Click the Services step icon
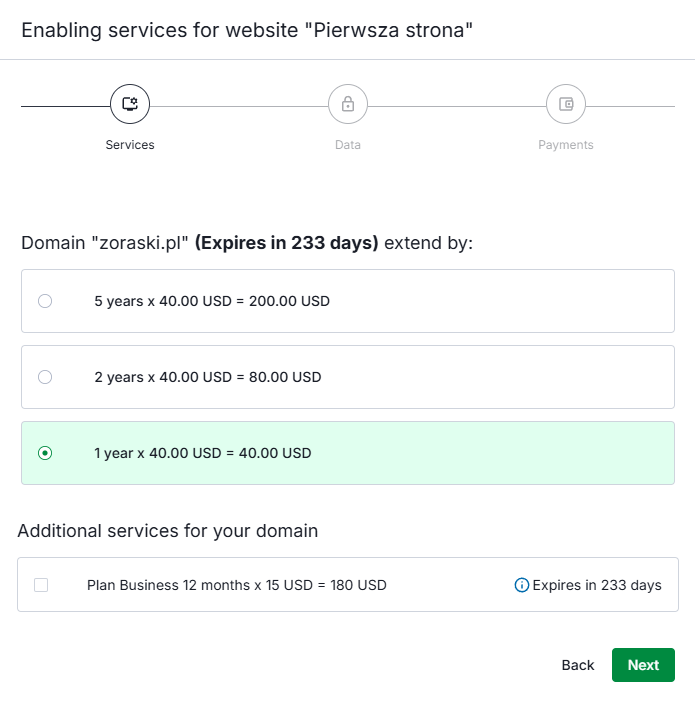The width and height of the screenshot is (695, 703). tap(130, 104)
